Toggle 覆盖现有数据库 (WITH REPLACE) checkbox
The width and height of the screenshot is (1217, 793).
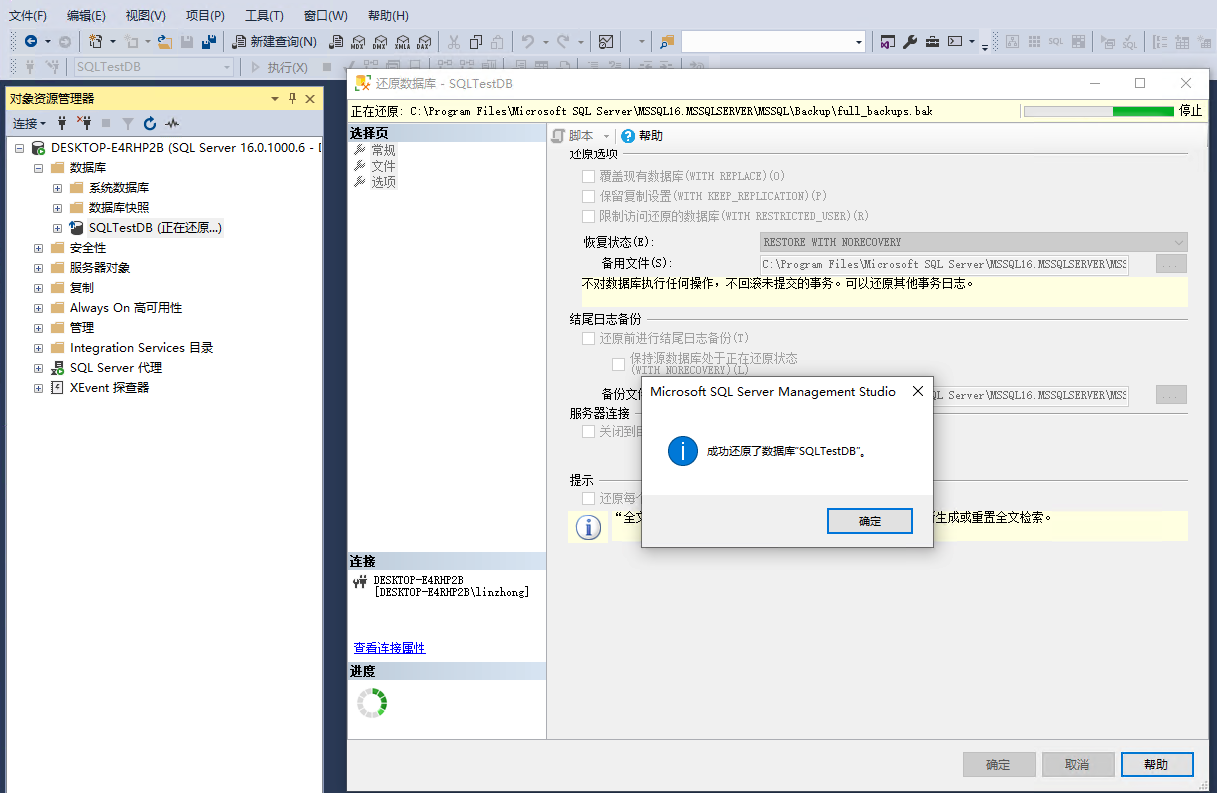[x=588, y=176]
